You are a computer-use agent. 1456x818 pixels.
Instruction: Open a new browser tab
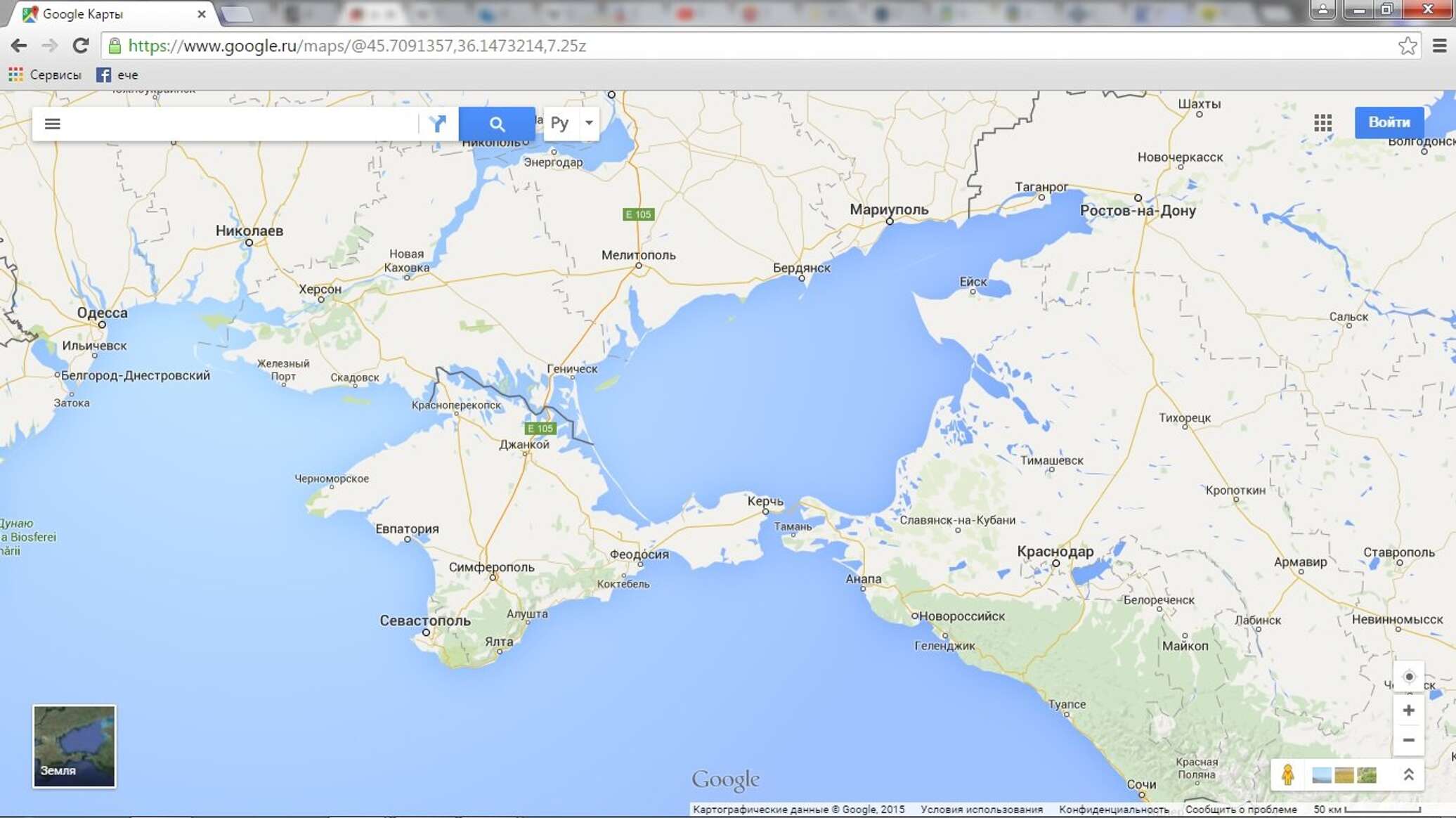click(x=237, y=13)
